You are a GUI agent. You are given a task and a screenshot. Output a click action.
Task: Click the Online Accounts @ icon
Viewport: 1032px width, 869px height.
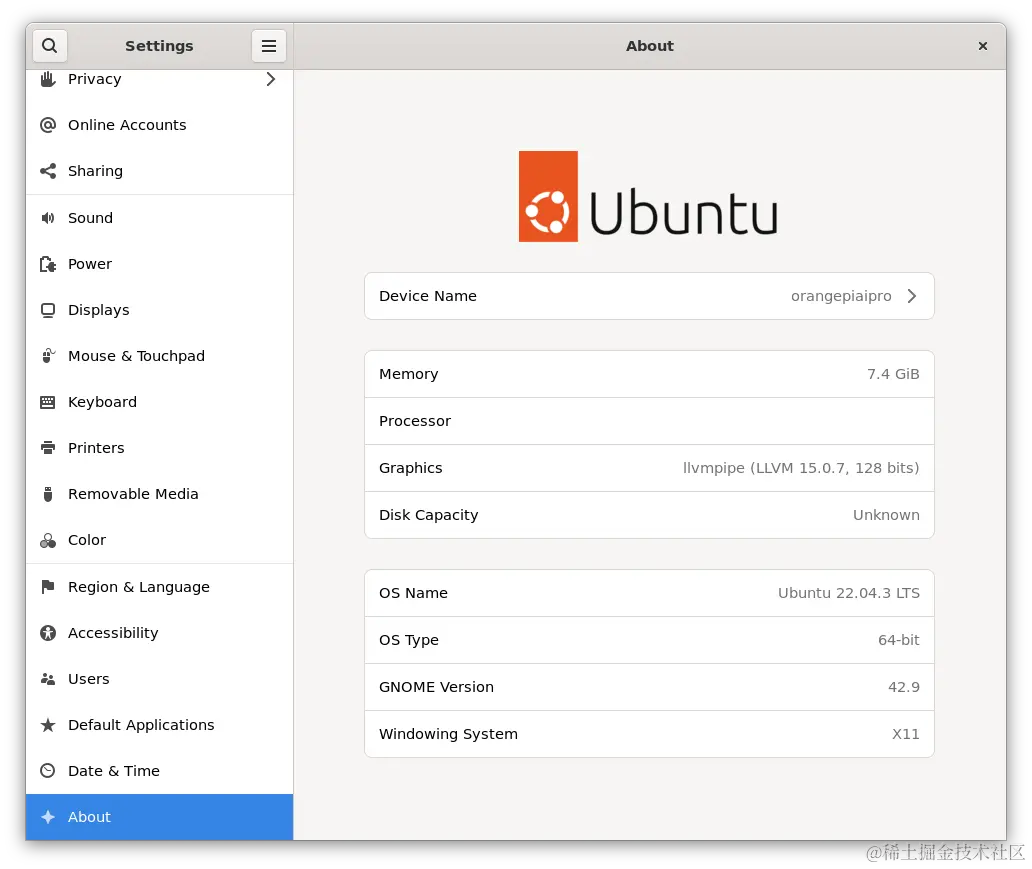(x=47, y=125)
